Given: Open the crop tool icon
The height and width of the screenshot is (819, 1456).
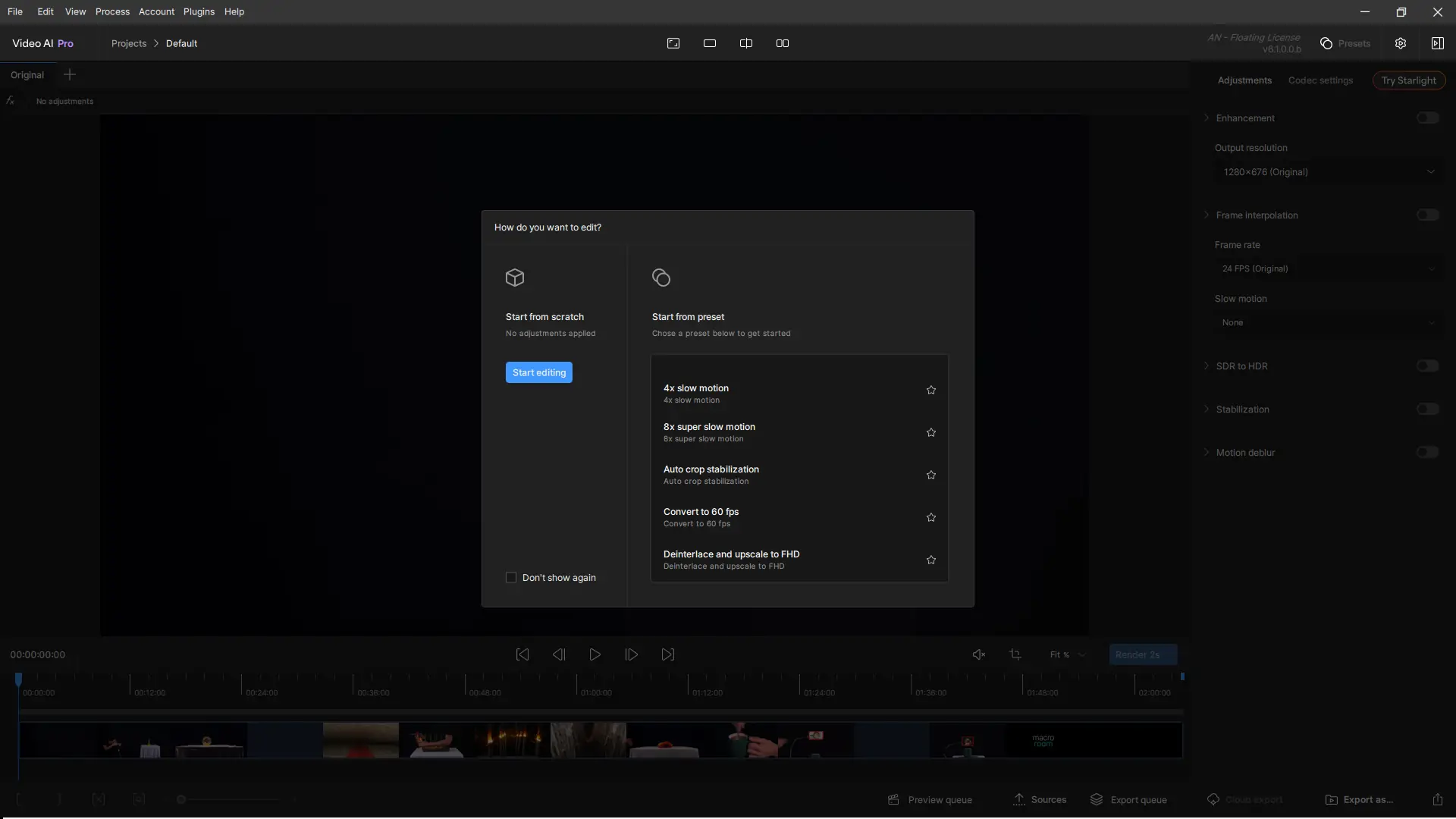Looking at the screenshot, I should [x=1015, y=654].
